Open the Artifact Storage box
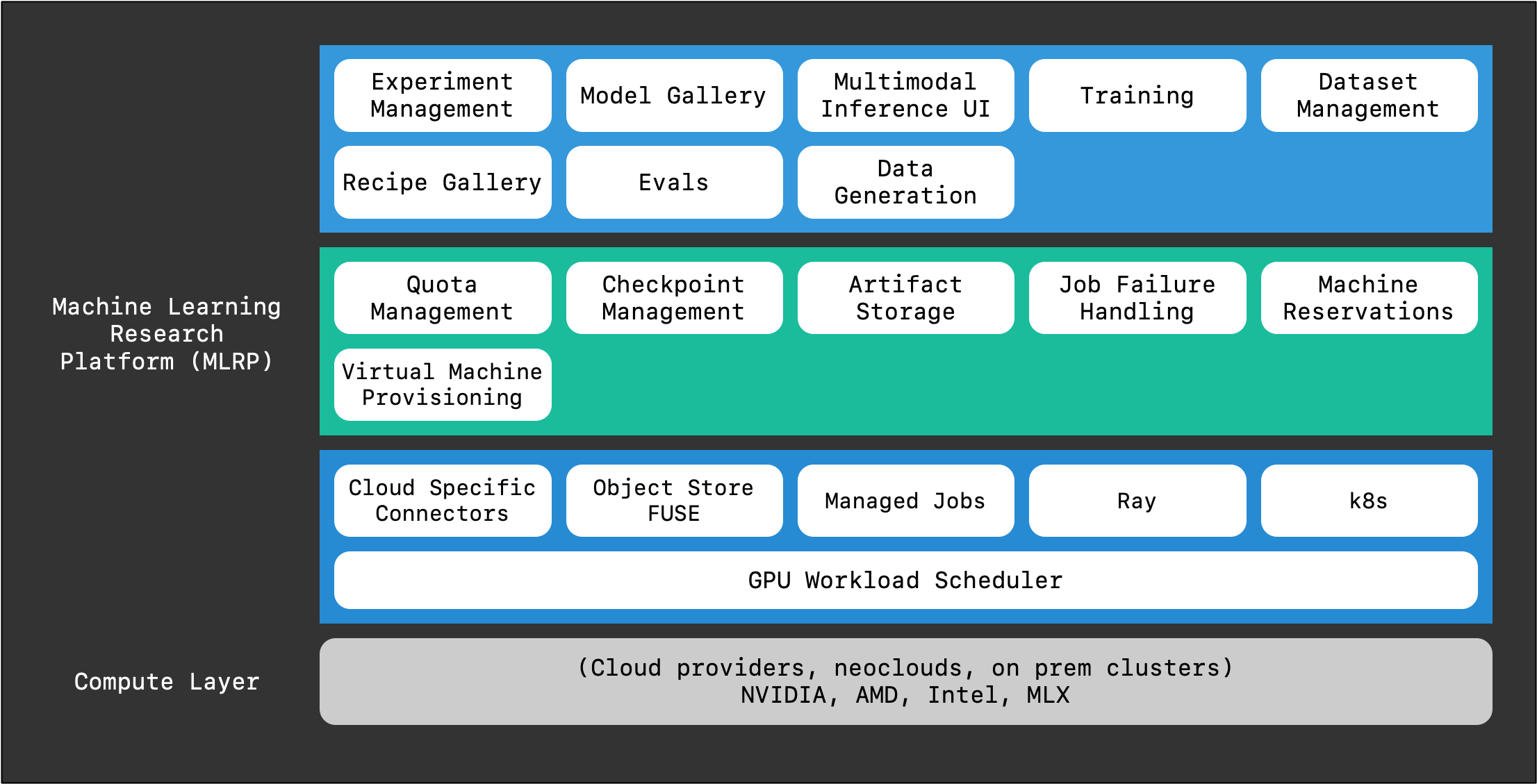The image size is (1537, 784). [x=905, y=298]
